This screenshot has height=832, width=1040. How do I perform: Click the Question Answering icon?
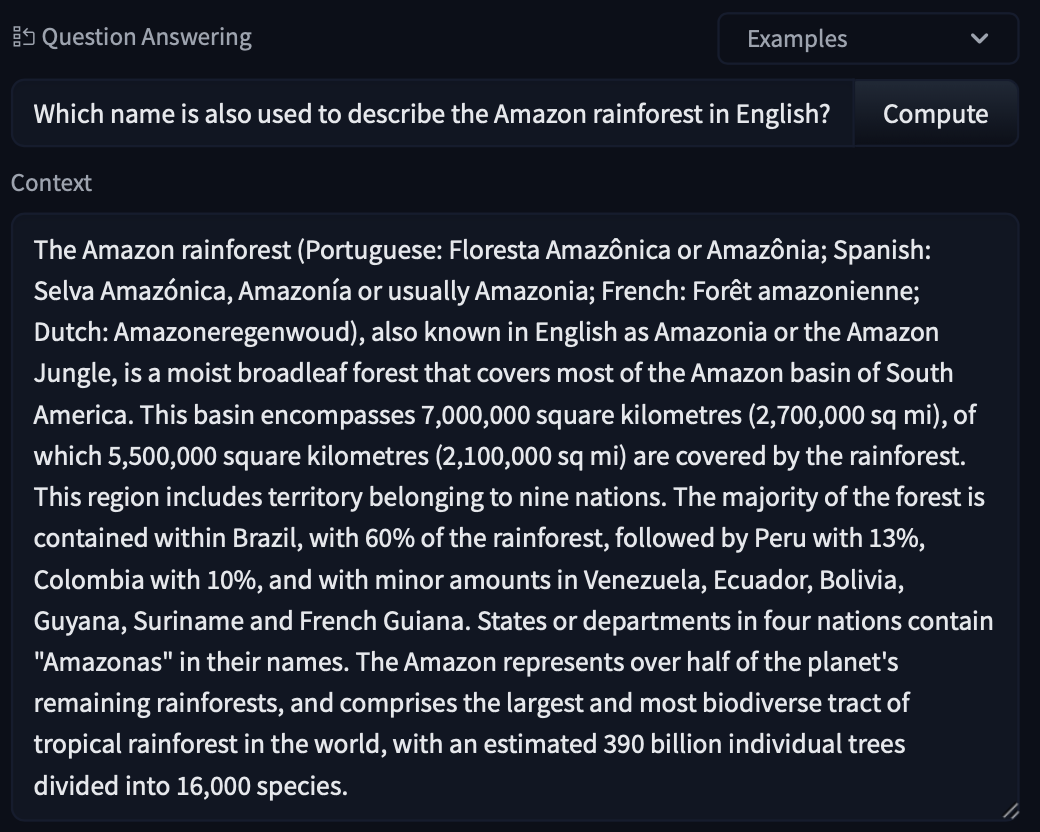point(23,38)
